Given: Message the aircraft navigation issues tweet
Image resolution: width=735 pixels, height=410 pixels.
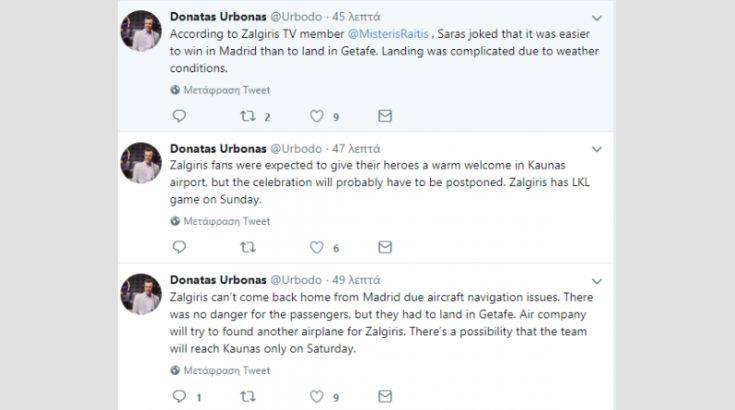Looking at the screenshot, I should [x=384, y=397].
